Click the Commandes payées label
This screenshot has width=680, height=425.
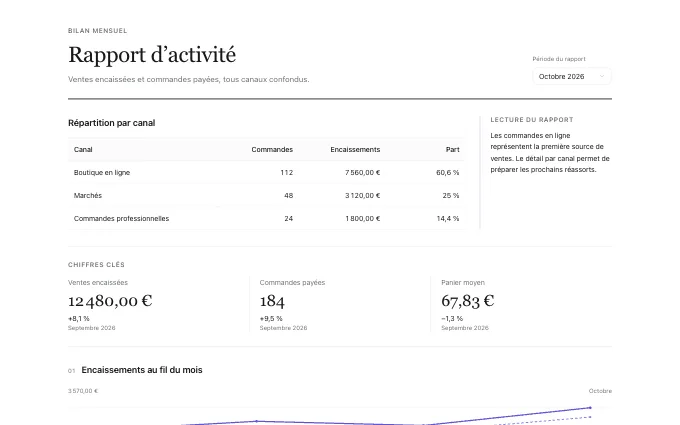292,283
